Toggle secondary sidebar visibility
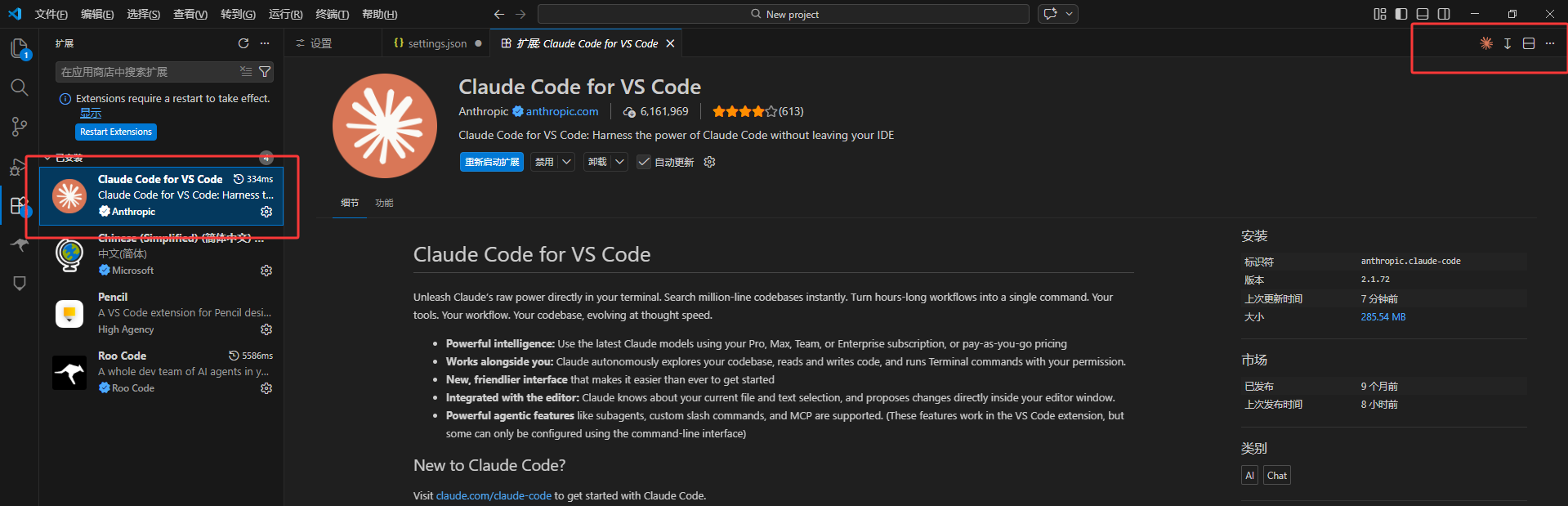The width and height of the screenshot is (1568, 506). pos(1444,14)
